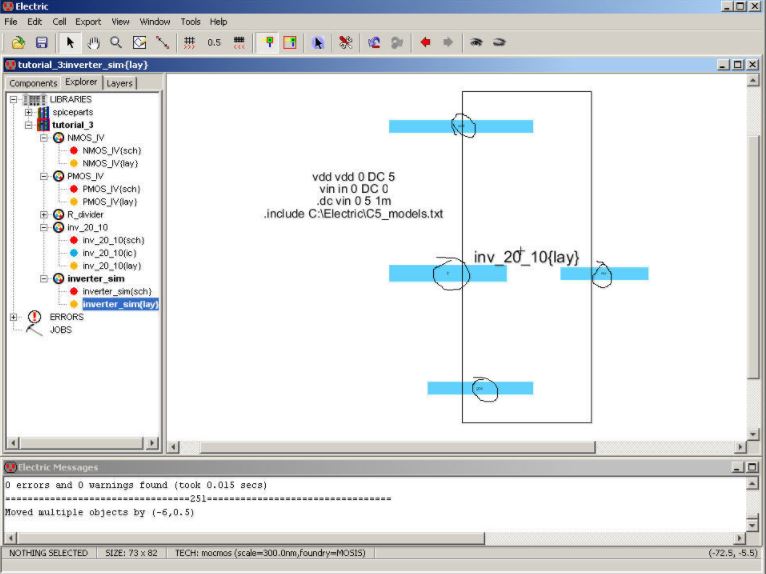Switch to the Layers tab
766x574 pixels.
pos(119,83)
